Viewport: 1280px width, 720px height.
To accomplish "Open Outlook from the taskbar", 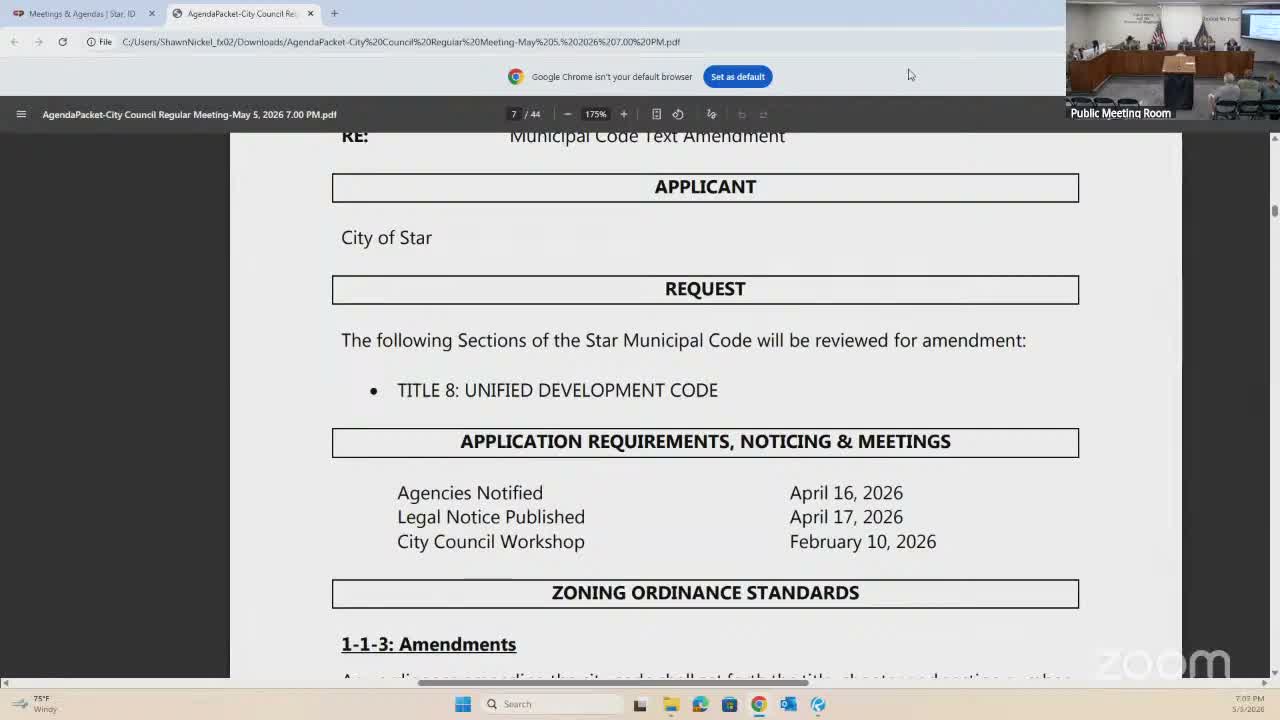I will [788, 704].
